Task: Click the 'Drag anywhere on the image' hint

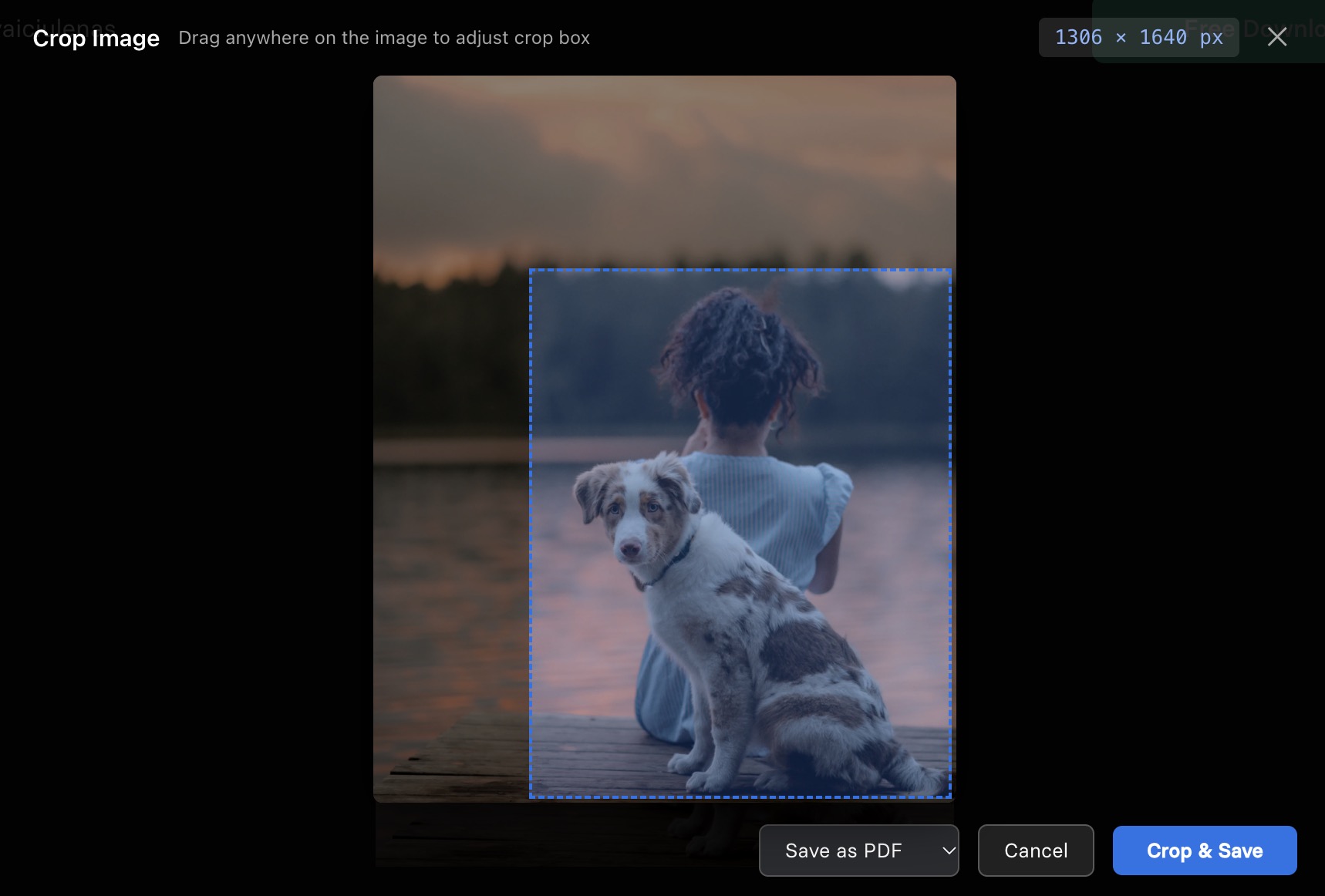Action: [x=384, y=38]
